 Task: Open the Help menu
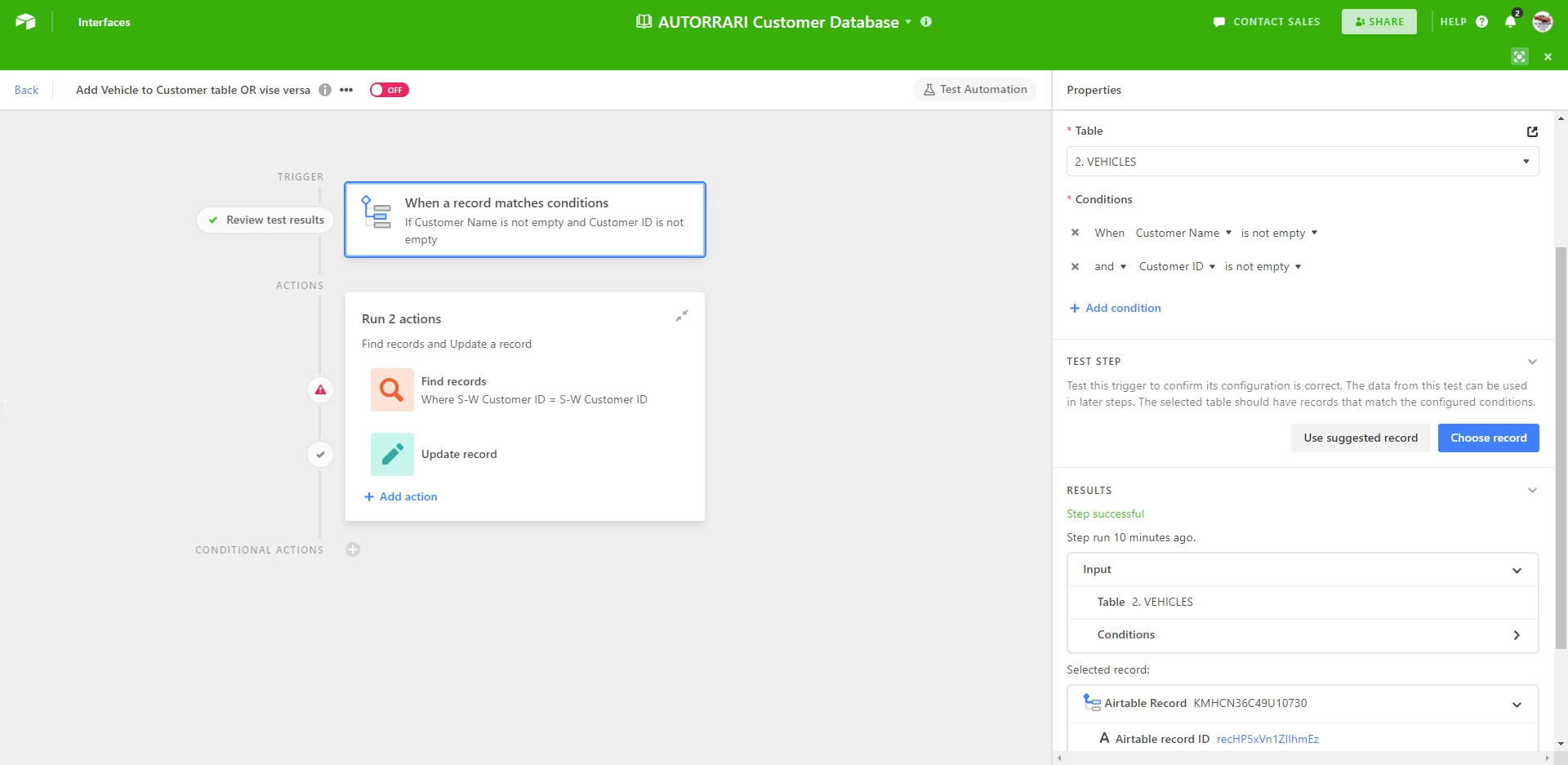pyautogui.click(x=1463, y=22)
